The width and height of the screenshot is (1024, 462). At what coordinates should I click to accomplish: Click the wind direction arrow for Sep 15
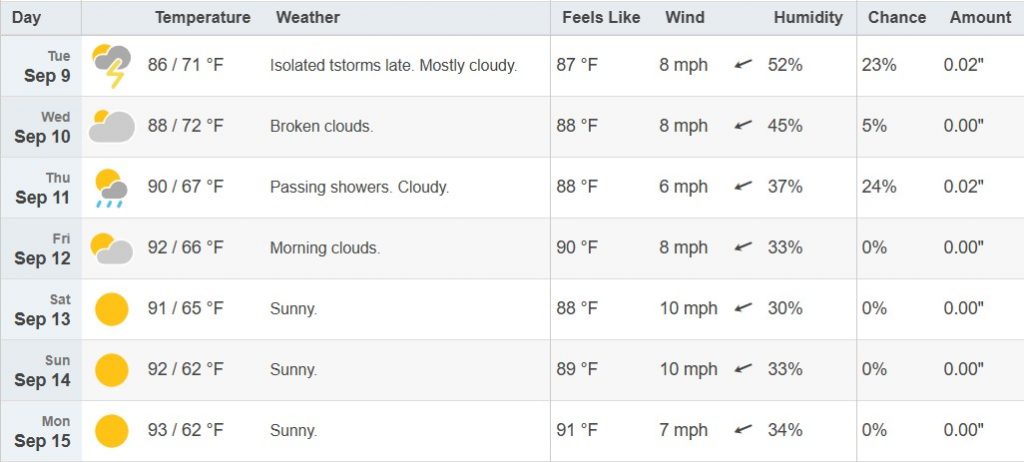743,429
